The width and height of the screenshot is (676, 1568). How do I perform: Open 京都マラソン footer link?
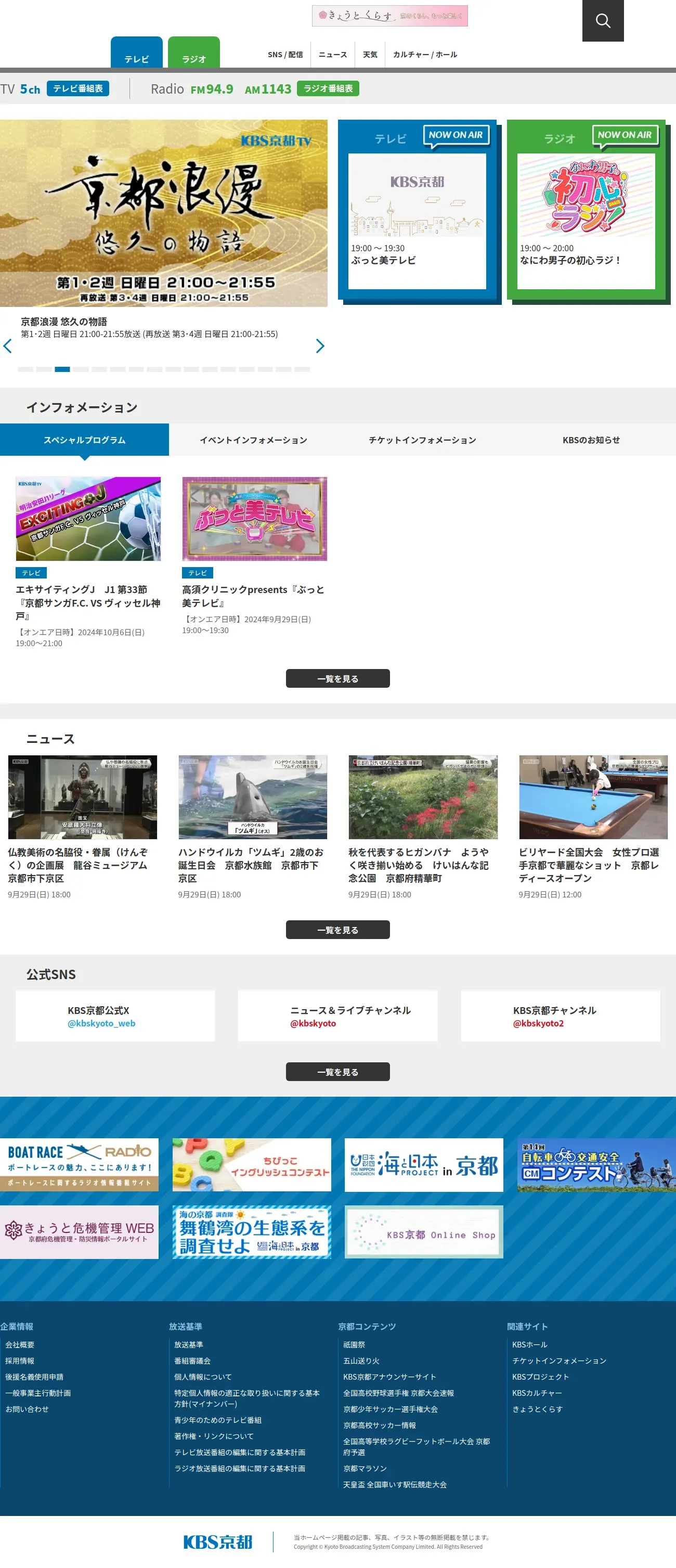pyautogui.click(x=365, y=1468)
